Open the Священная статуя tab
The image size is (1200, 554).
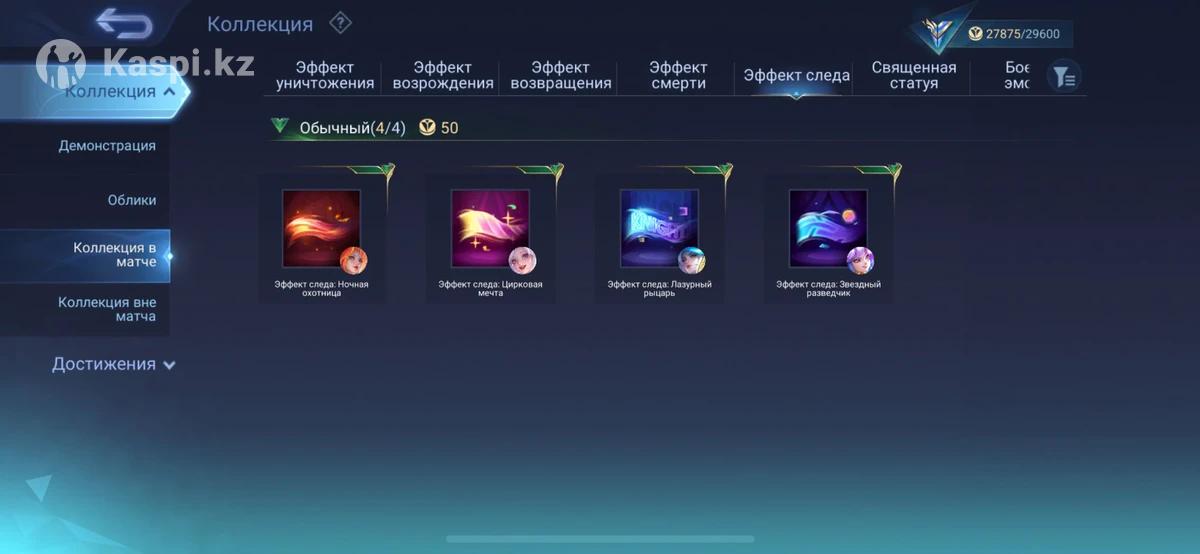913,76
